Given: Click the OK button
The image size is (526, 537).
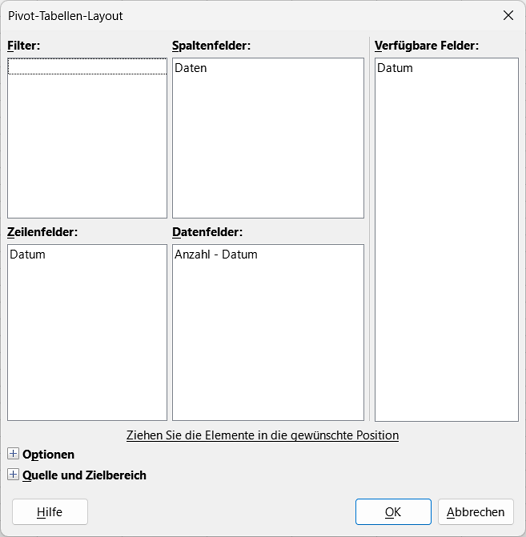Looking at the screenshot, I should pos(393,512).
